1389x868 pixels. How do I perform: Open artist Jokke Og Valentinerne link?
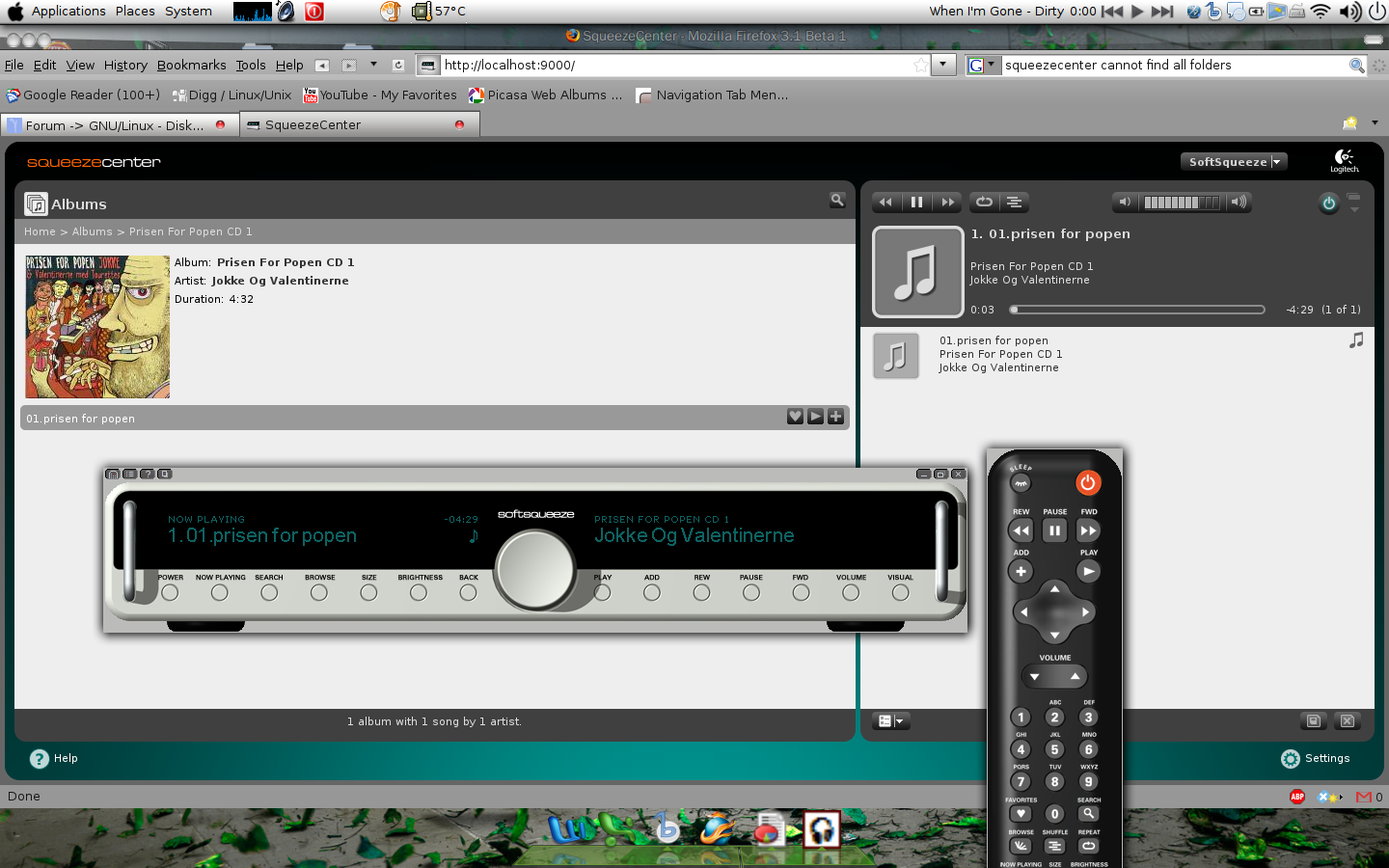(x=281, y=281)
